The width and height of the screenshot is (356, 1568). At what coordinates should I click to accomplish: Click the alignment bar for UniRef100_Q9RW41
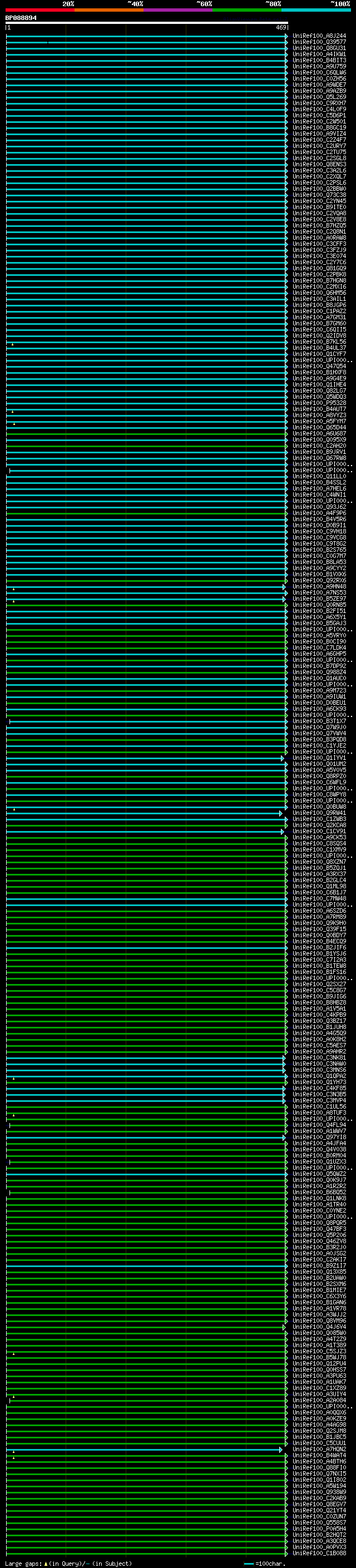click(144, 813)
